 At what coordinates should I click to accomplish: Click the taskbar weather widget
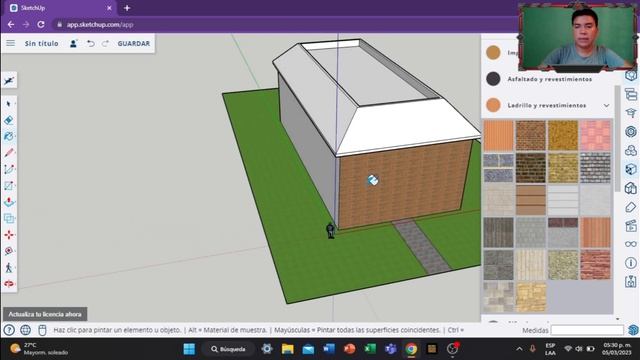click(39, 349)
